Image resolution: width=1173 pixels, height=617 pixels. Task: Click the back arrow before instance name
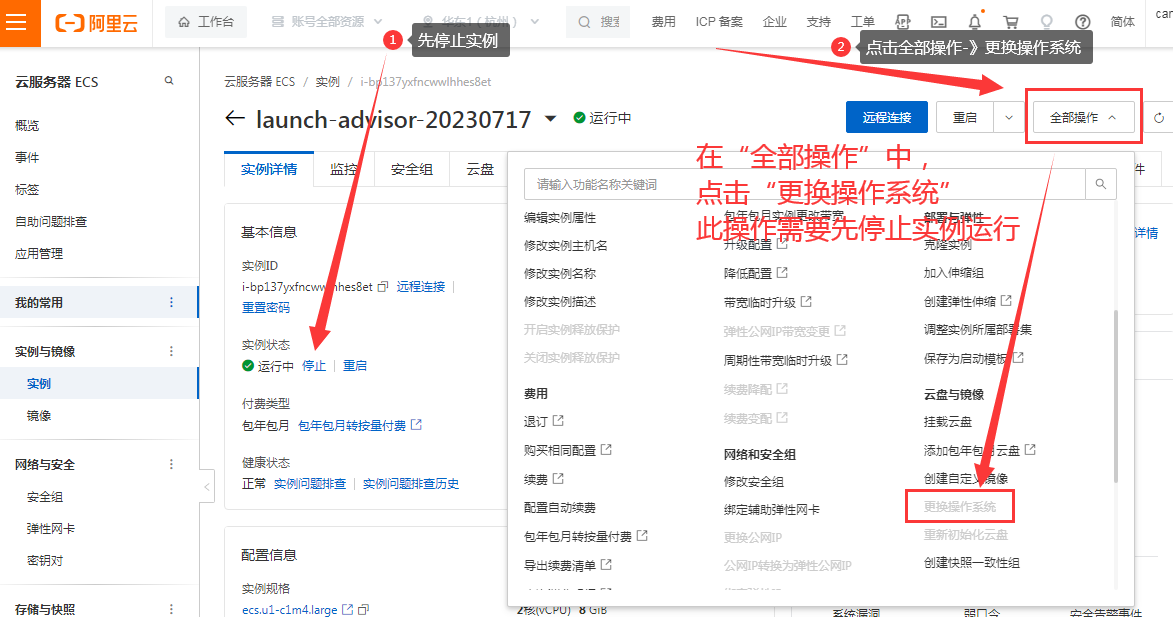tap(235, 119)
